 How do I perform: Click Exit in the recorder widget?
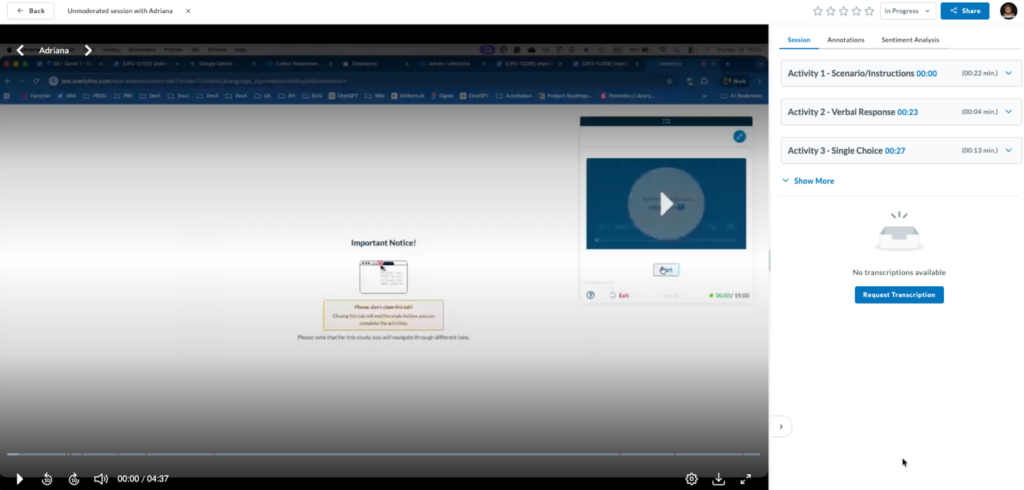pos(619,295)
